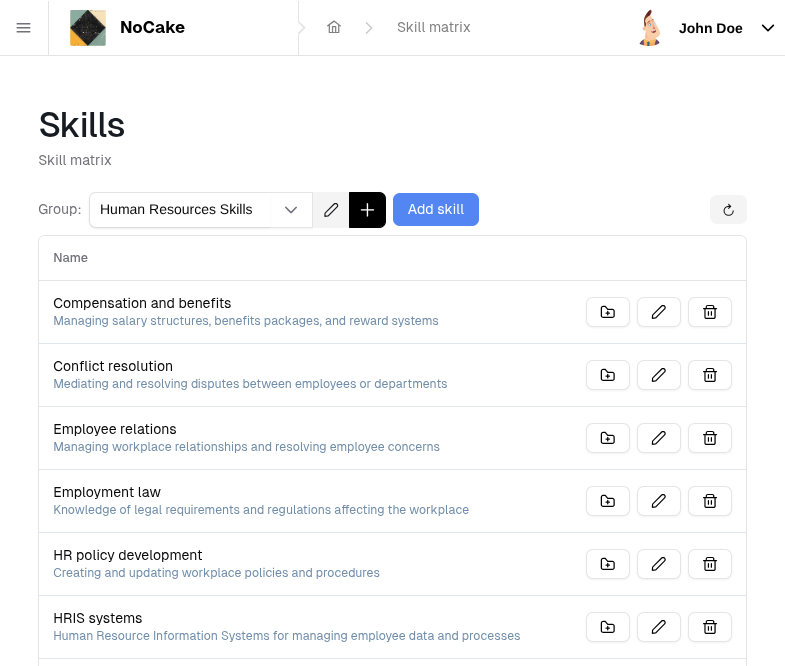This screenshot has width=785, height=666.
Task: Move HRIS systems to another group
Action: click(608, 627)
